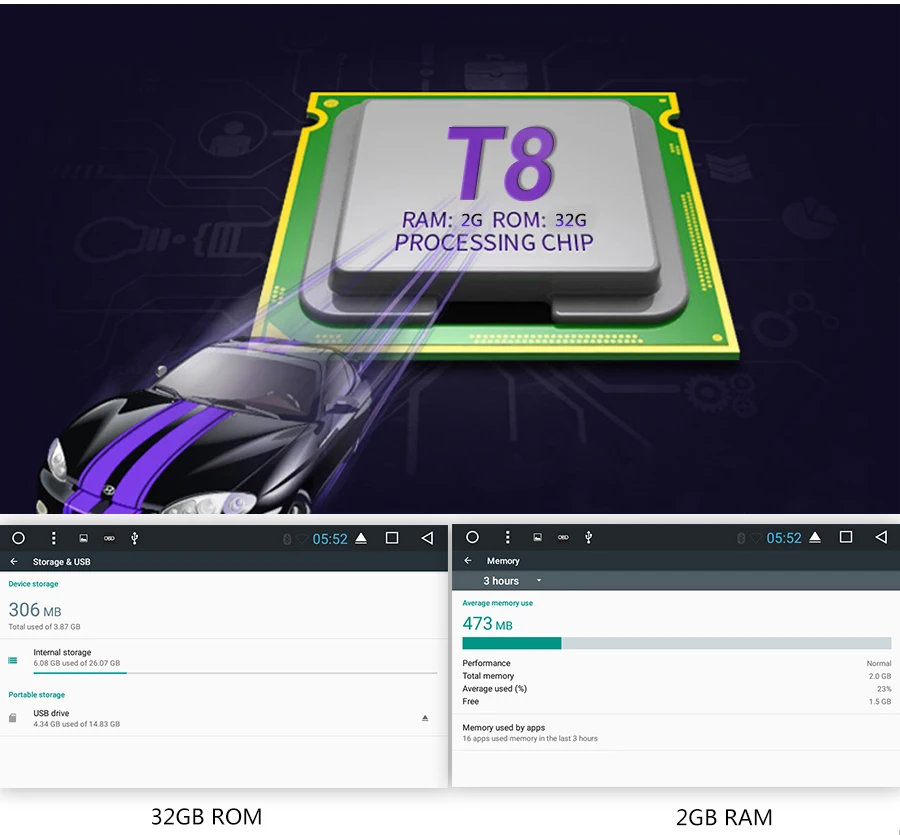Tap the home circle icon in Memory screen
Viewport: 900px width, 835px height.
pos(472,537)
